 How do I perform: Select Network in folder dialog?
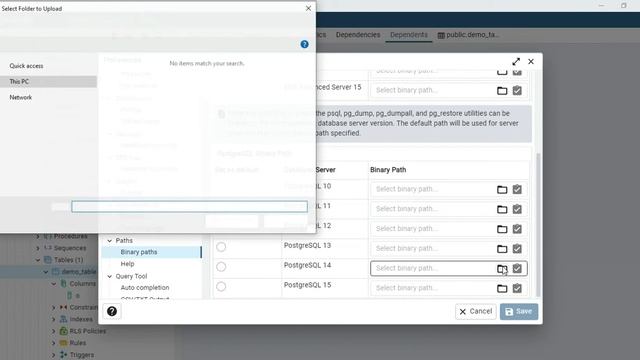pyautogui.click(x=20, y=97)
